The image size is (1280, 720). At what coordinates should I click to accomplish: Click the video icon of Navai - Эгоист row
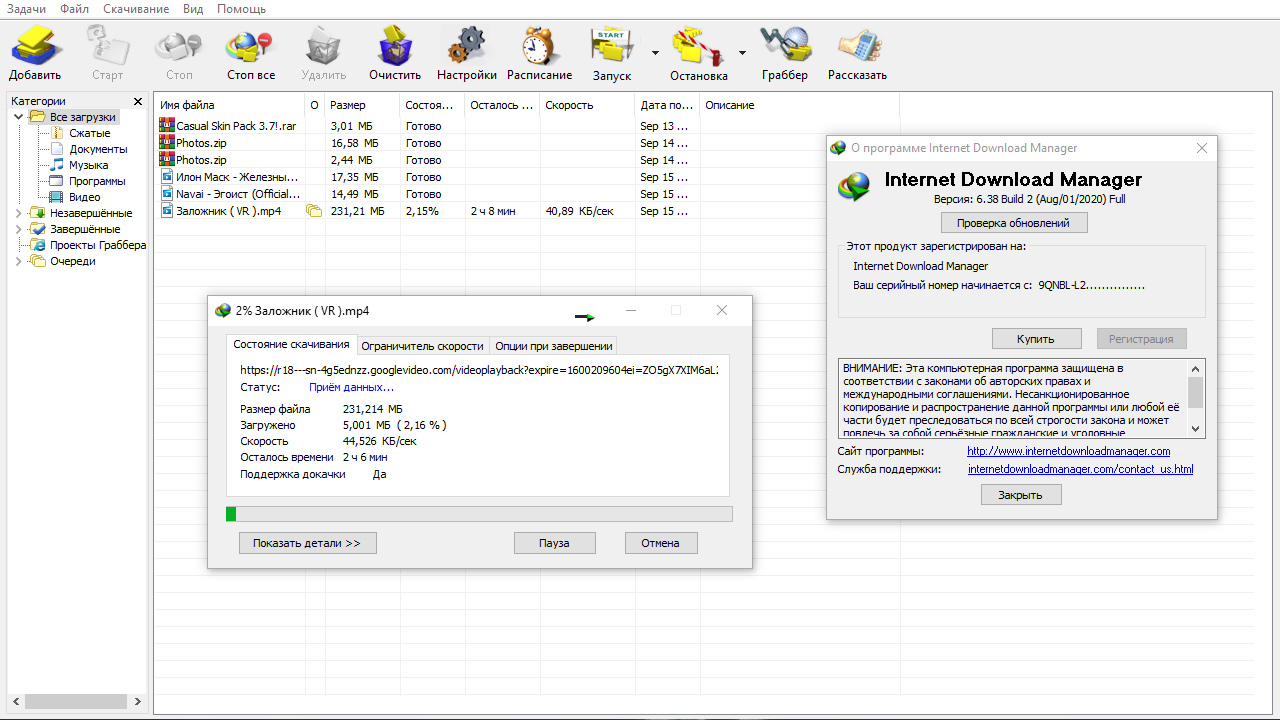pos(167,194)
